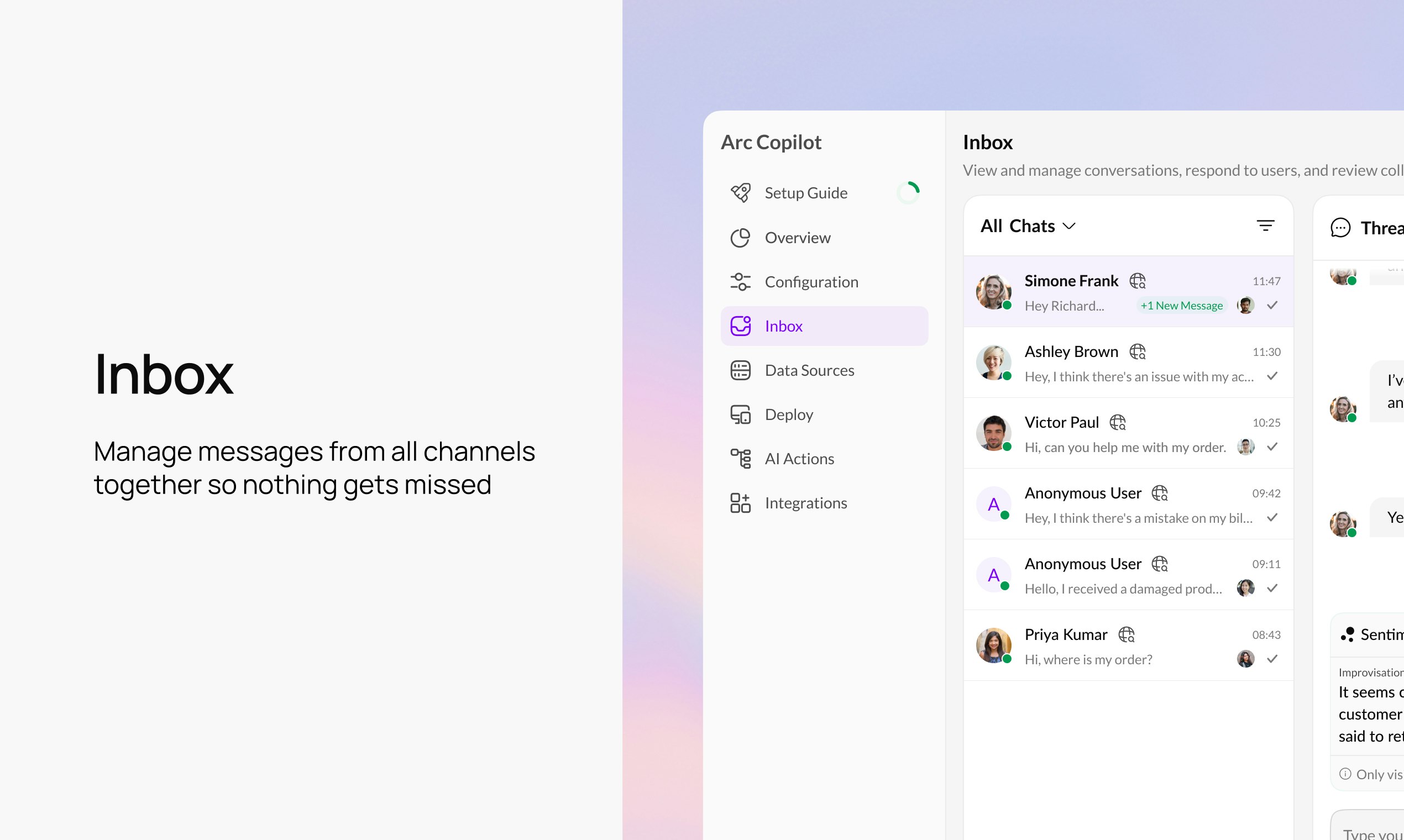Click the Configuration sliders icon
This screenshot has width=1404, height=840.
(740, 282)
